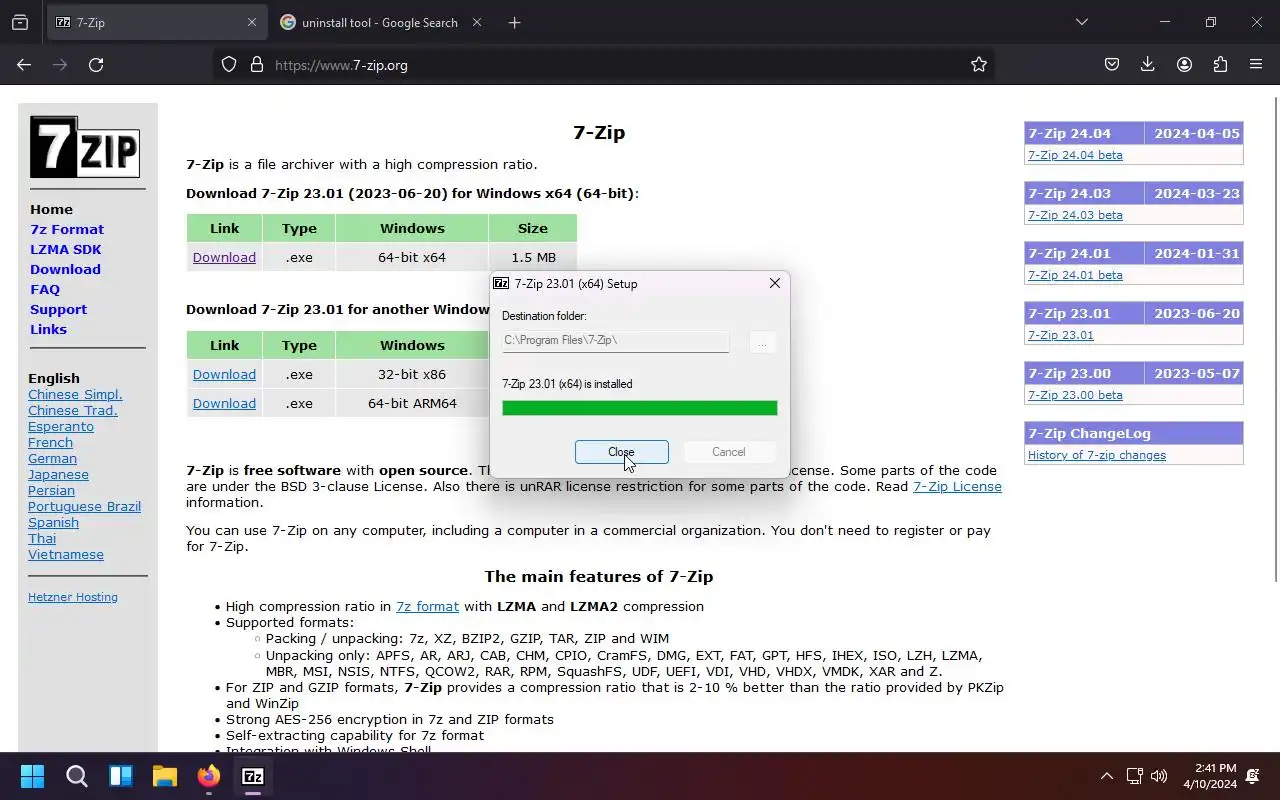Switch language to Esperanto
Image resolution: width=1280 pixels, height=800 pixels.
(61, 426)
